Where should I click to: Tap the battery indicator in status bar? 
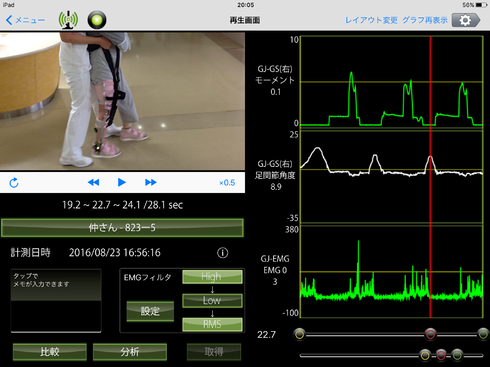(481, 5)
